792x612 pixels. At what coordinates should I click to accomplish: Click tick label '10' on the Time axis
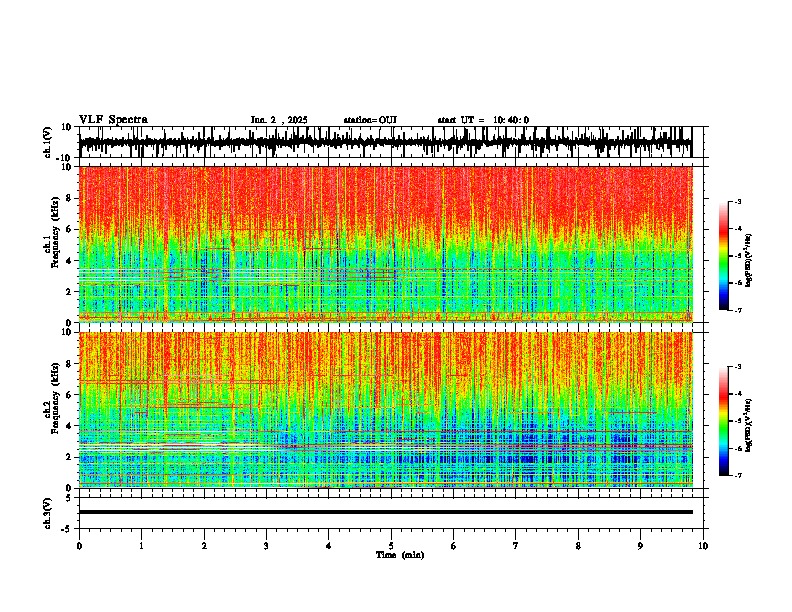703,546
